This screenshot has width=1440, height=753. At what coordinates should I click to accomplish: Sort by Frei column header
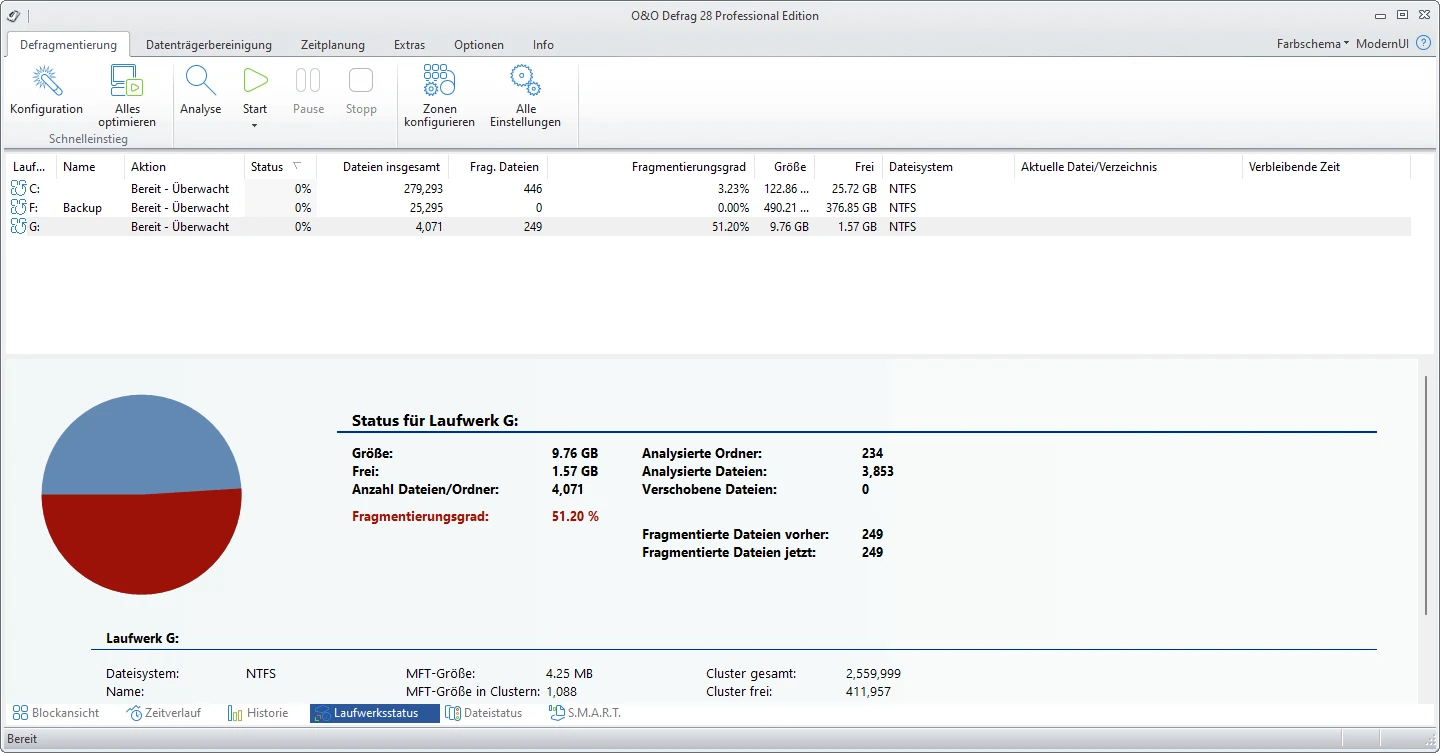[x=849, y=167]
